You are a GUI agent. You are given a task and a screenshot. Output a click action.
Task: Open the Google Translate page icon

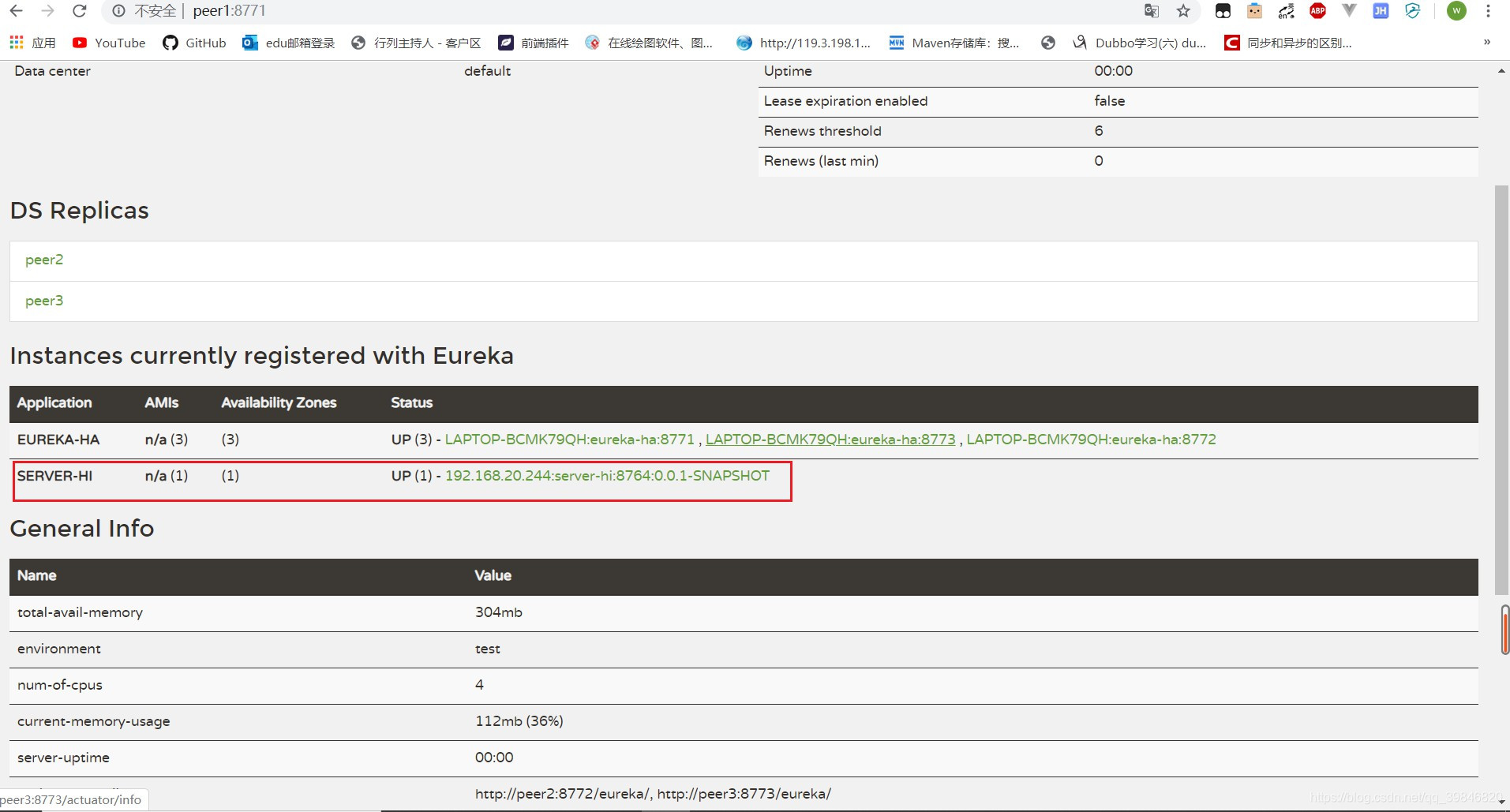[1152, 11]
